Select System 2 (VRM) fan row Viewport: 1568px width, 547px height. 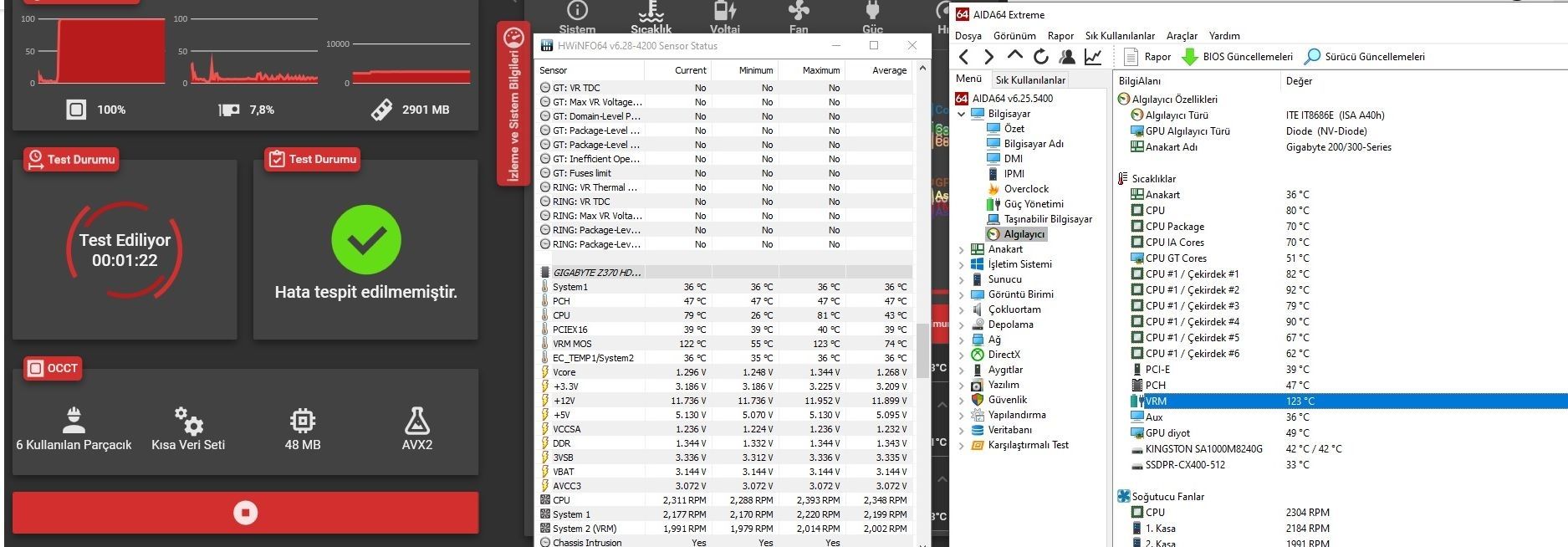(x=724, y=529)
